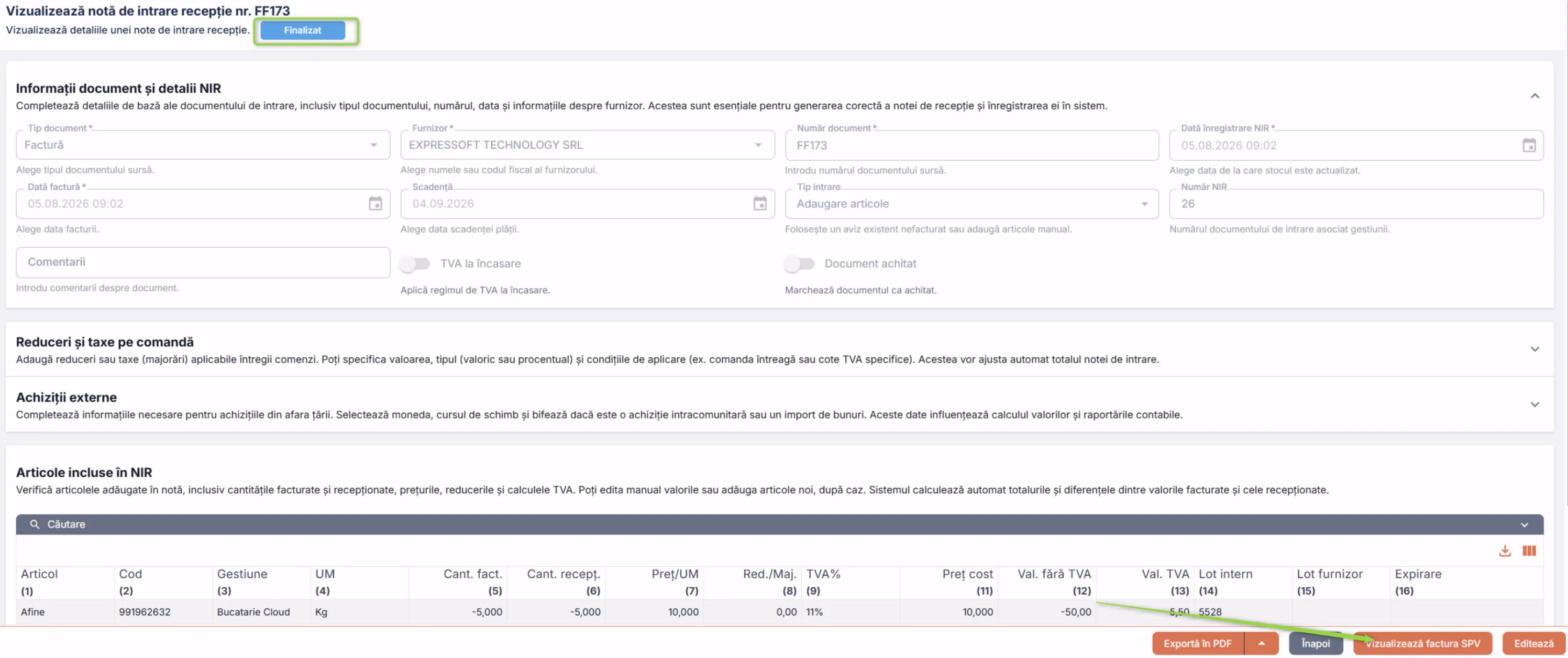Open export options arrow next to Exportă în PDF
Viewport: 1568px width, 658px height.
(x=1261, y=643)
